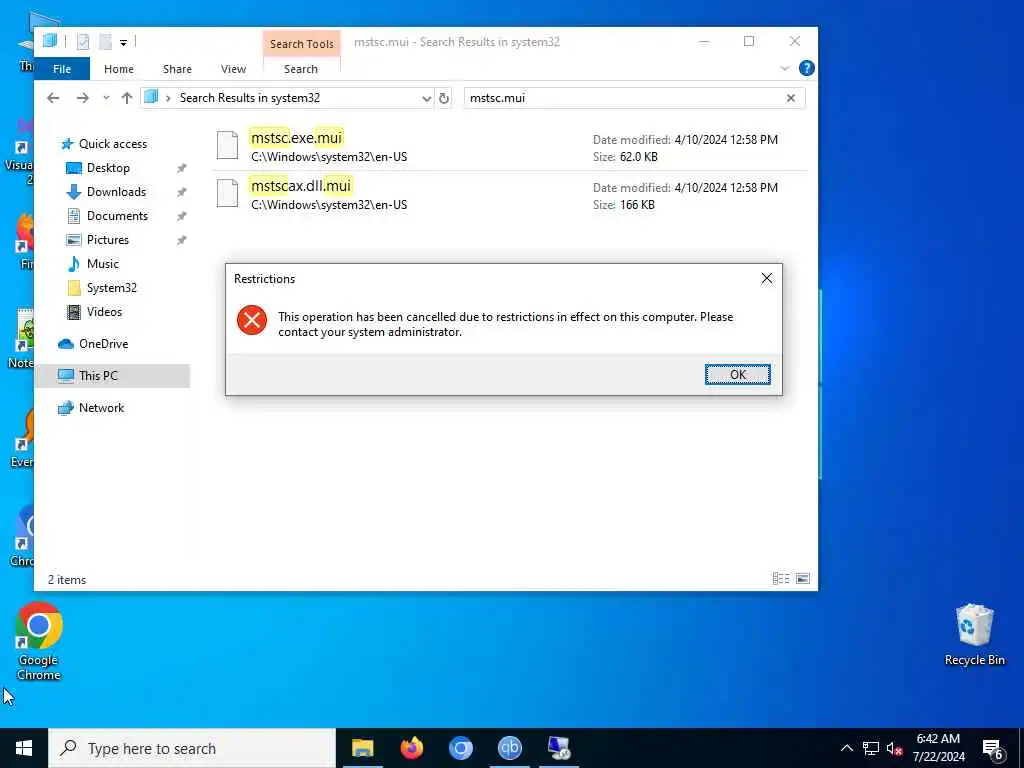Select Network in navigation pane
Screen dimensions: 1024x768
pyautogui.click(x=101, y=408)
